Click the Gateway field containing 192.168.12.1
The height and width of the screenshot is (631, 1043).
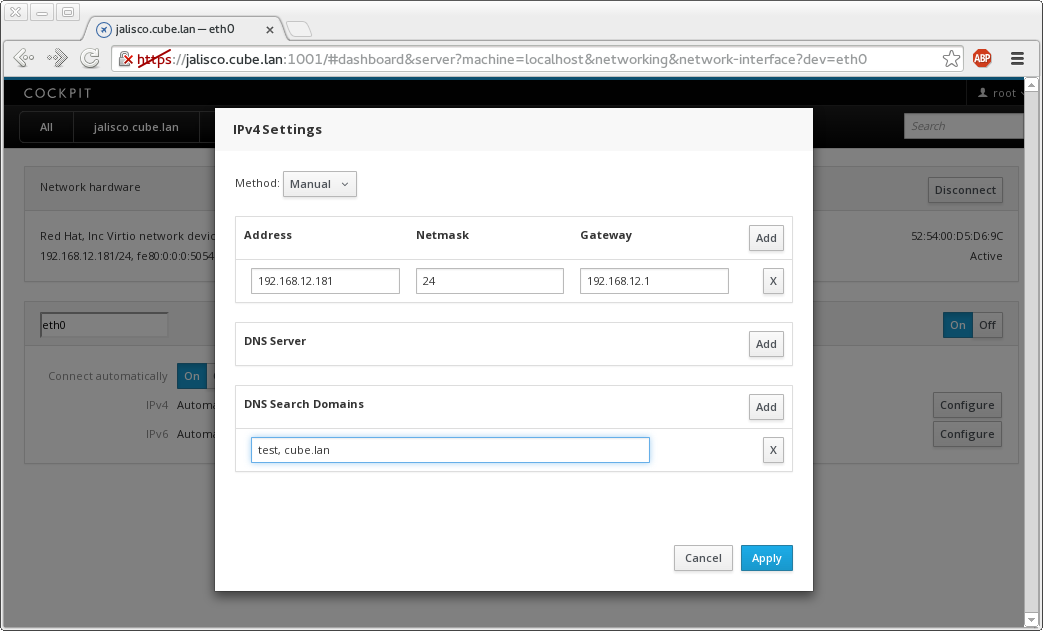pos(654,281)
